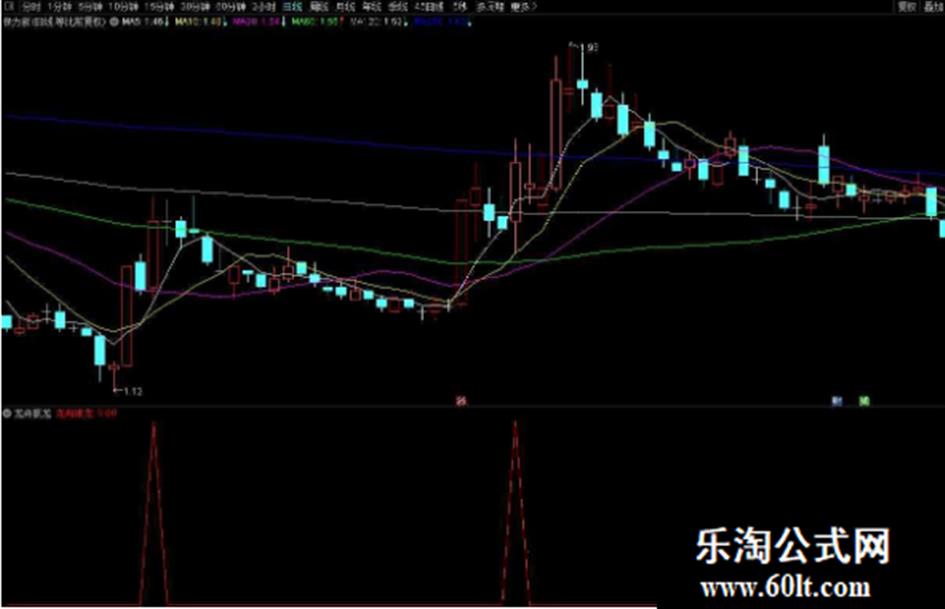Click the blue marker icon at chart bottom right

pos(837,400)
